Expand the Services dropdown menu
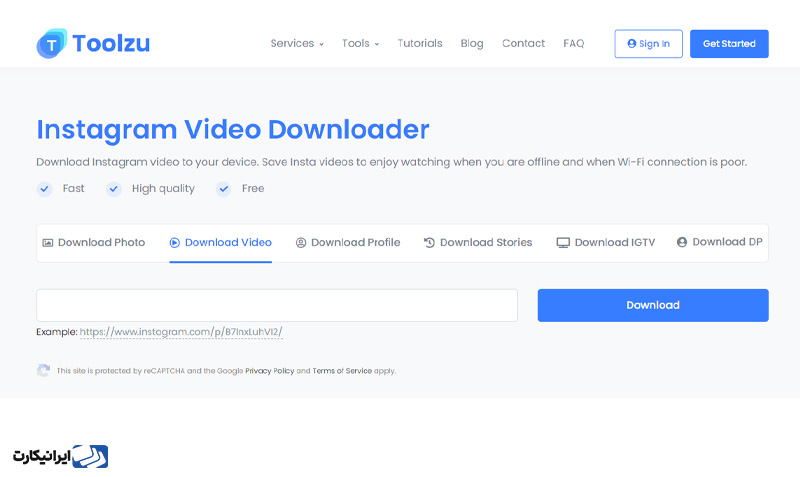Image resolution: width=800 pixels, height=477 pixels. coord(297,43)
